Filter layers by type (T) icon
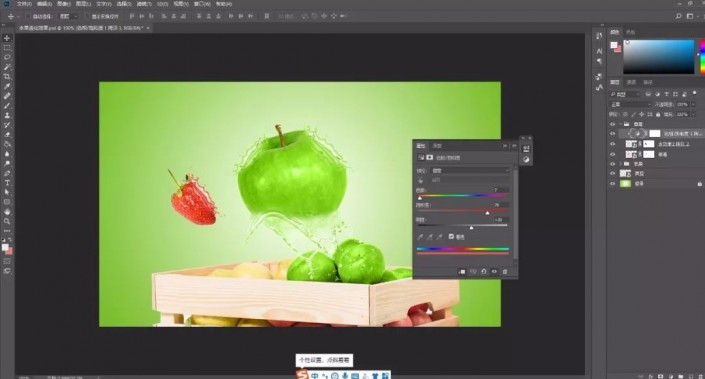The image size is (705, 379). tap(666, 94)
